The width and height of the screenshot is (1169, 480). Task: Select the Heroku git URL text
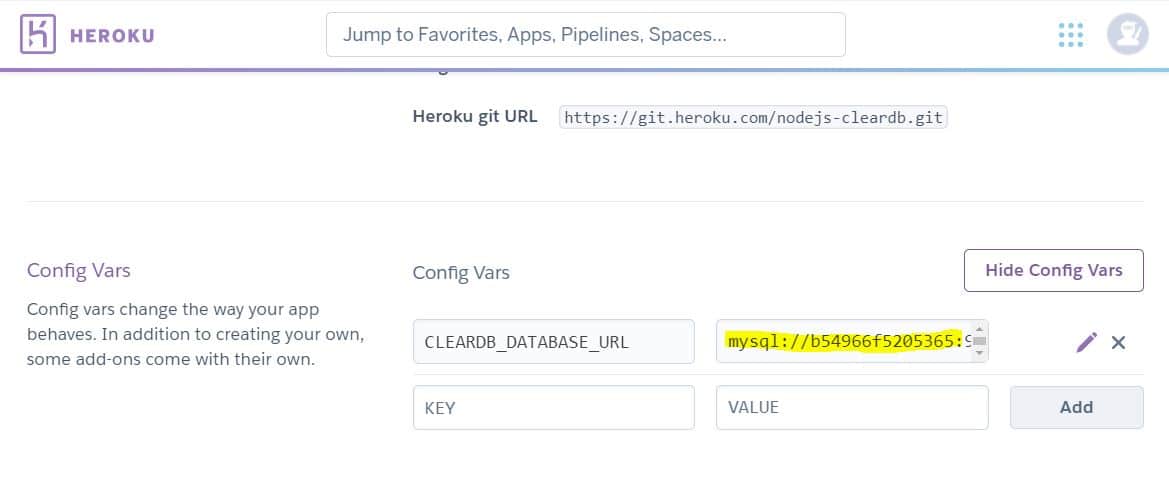(753, 117)
